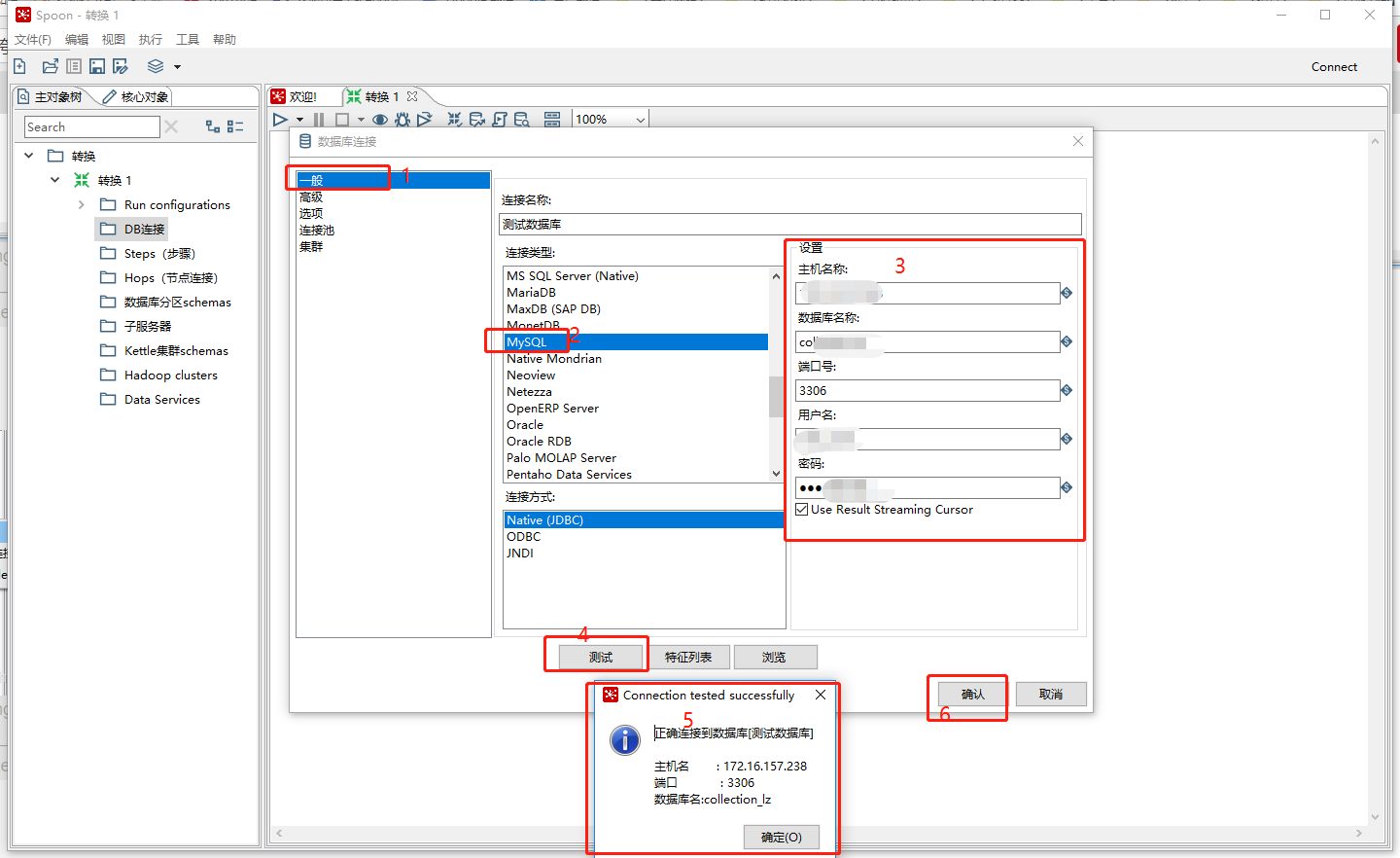This screenshot has width=1400, height=858.
Task: Click the 浏览 button
Action: [x=775, y=657]
